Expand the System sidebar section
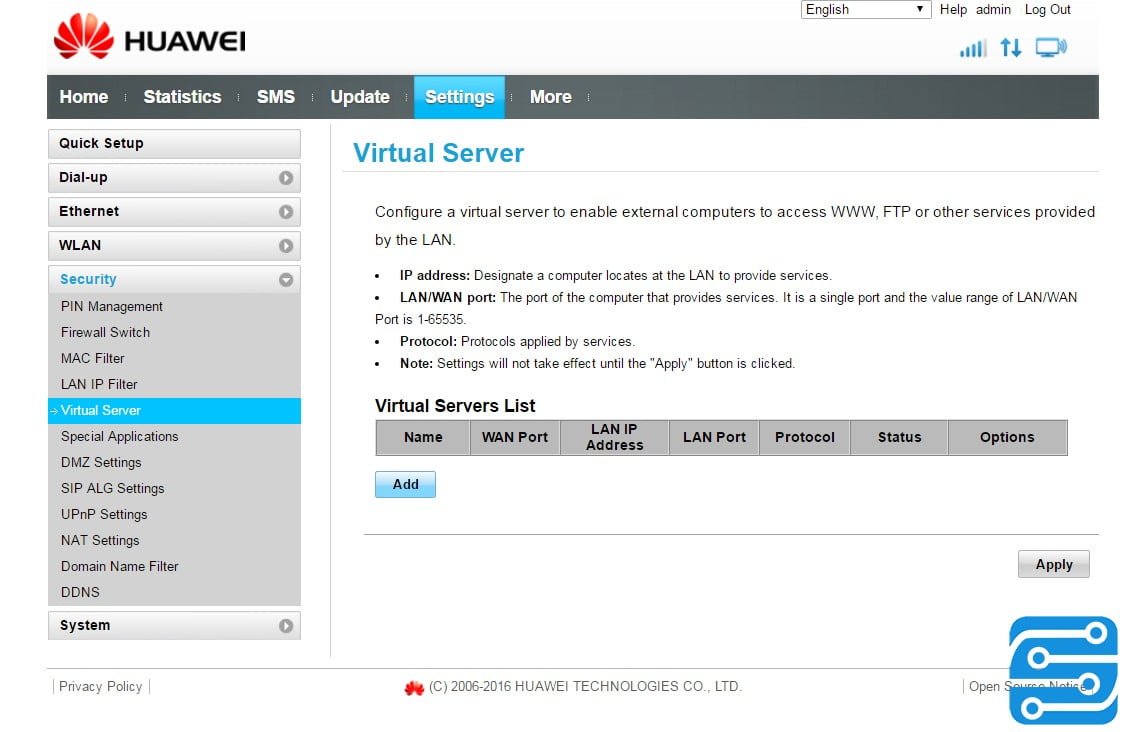 tap(174, 626)
